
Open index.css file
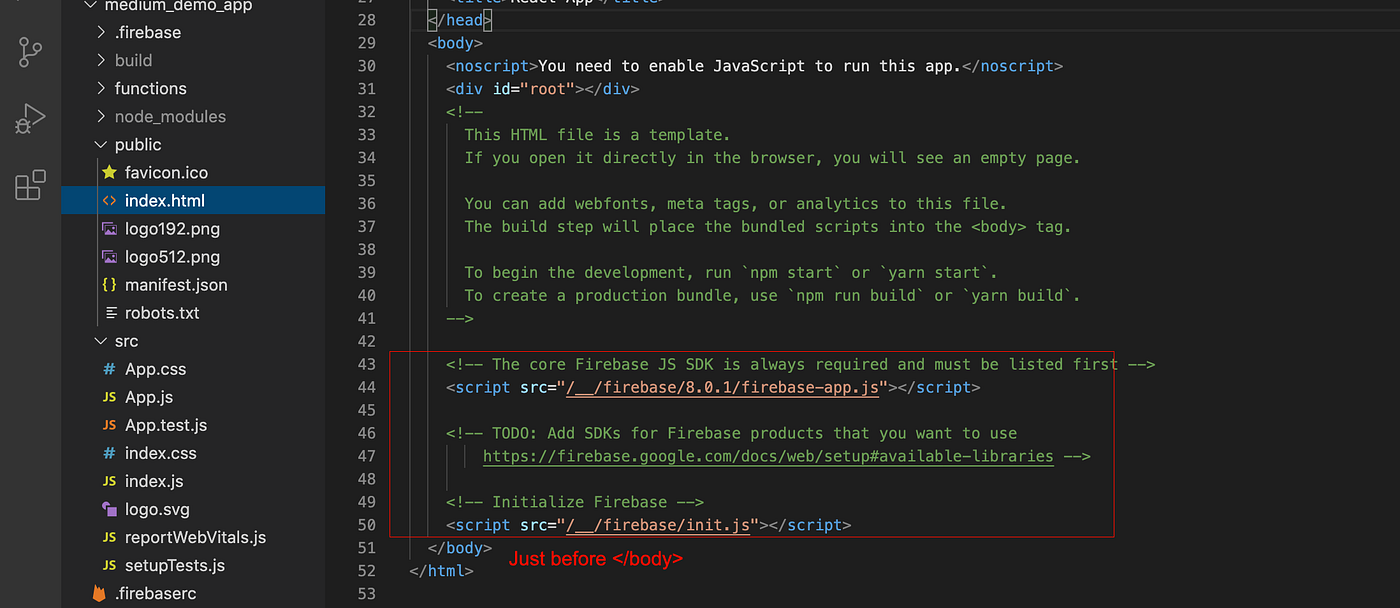tap(161, 453)
